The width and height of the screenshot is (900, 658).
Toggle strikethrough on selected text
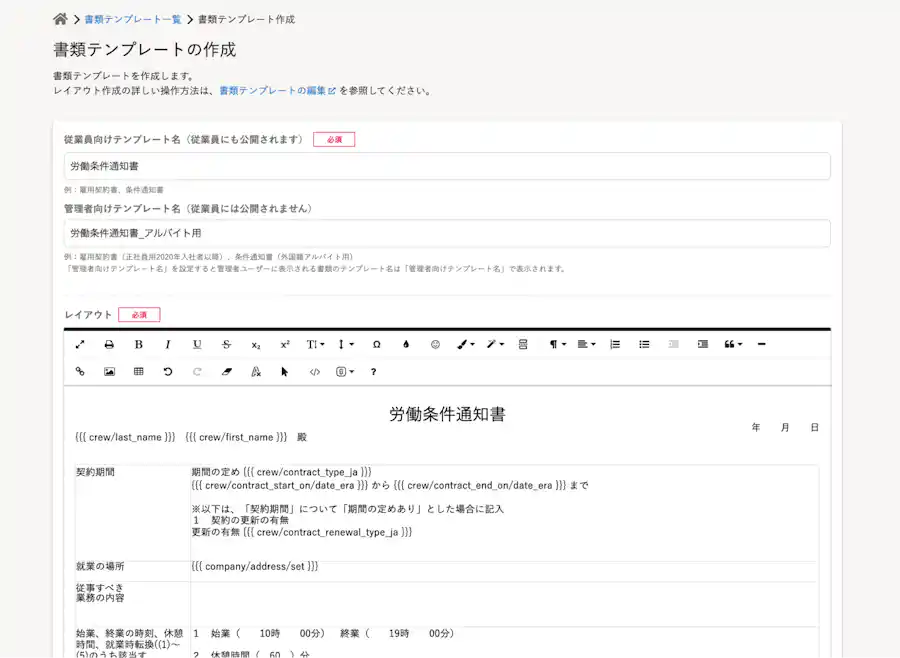coord(226,344)
